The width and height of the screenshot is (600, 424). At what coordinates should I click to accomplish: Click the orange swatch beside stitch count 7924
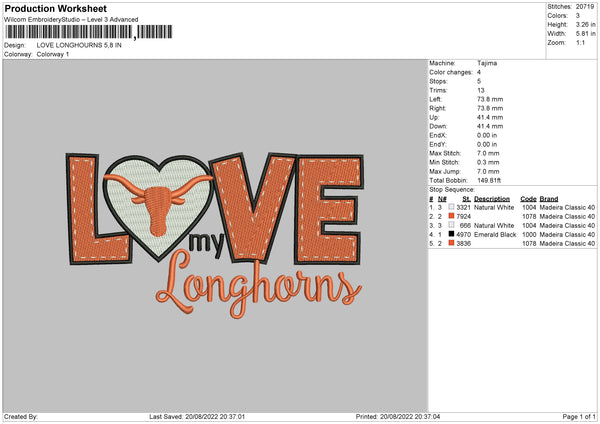[x=451, y=216]
